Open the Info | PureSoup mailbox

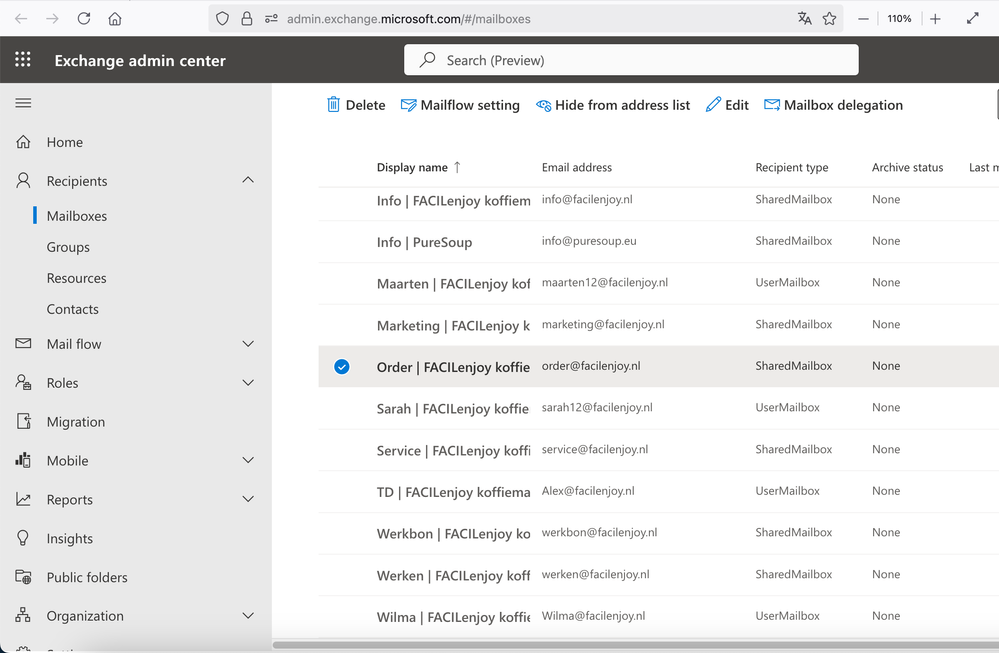tap(424, 242)
